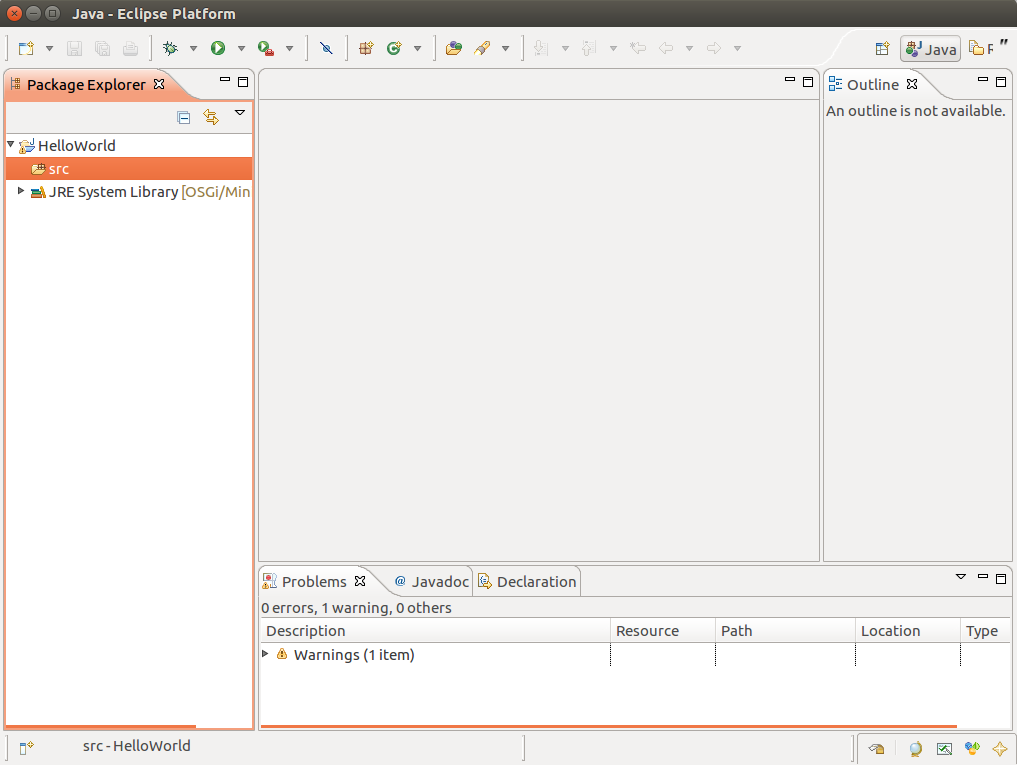Open the New wizard dropdown arrow
The width and height of the screenshot is (1017, 765).
click(49, 49)
